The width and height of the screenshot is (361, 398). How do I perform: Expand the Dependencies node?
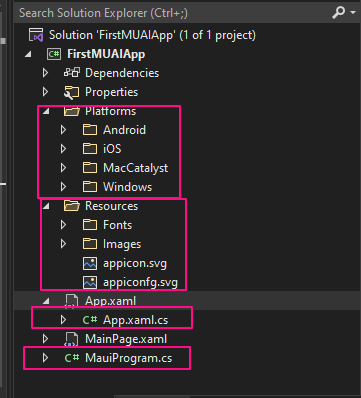[x=45, y=73]
